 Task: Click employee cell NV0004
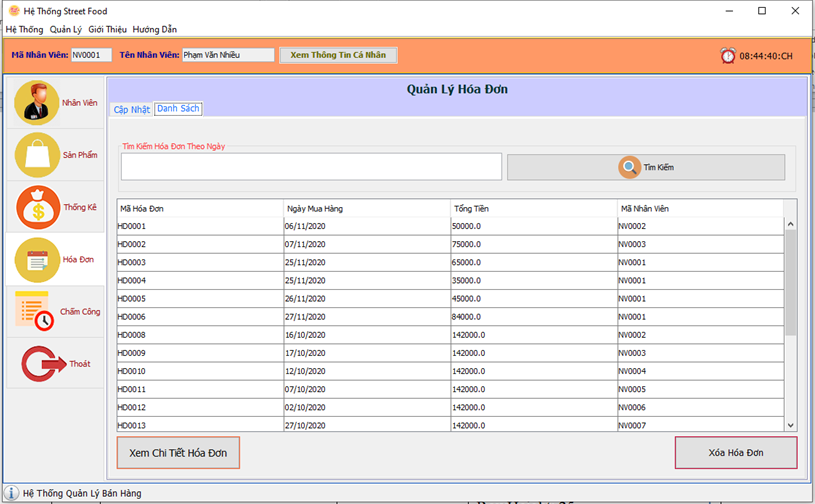click(x=700, y=371)
